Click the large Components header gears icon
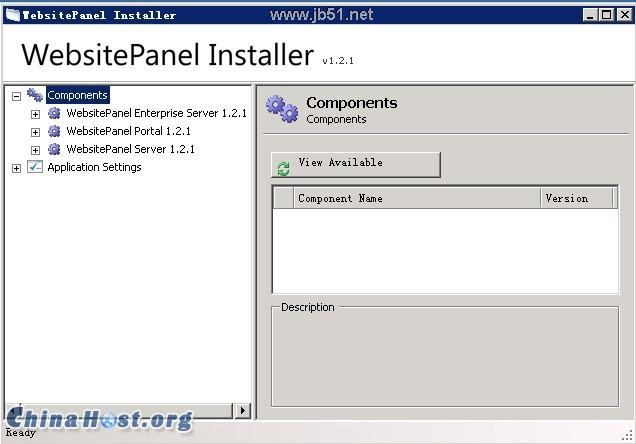Screen dimensions: 636x444 282,109
